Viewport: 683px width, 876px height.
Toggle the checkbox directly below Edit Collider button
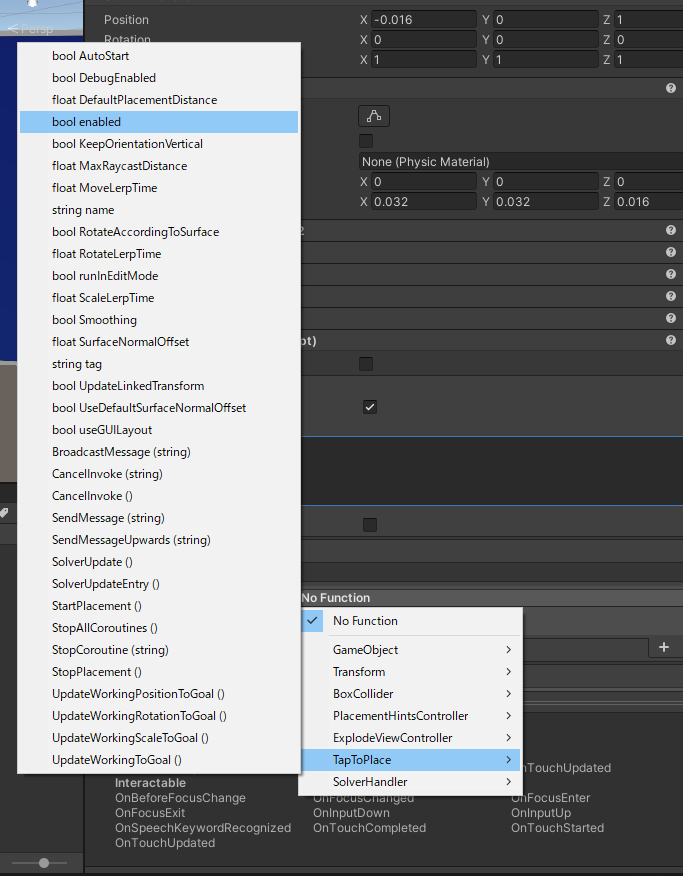tap(366, 141)
